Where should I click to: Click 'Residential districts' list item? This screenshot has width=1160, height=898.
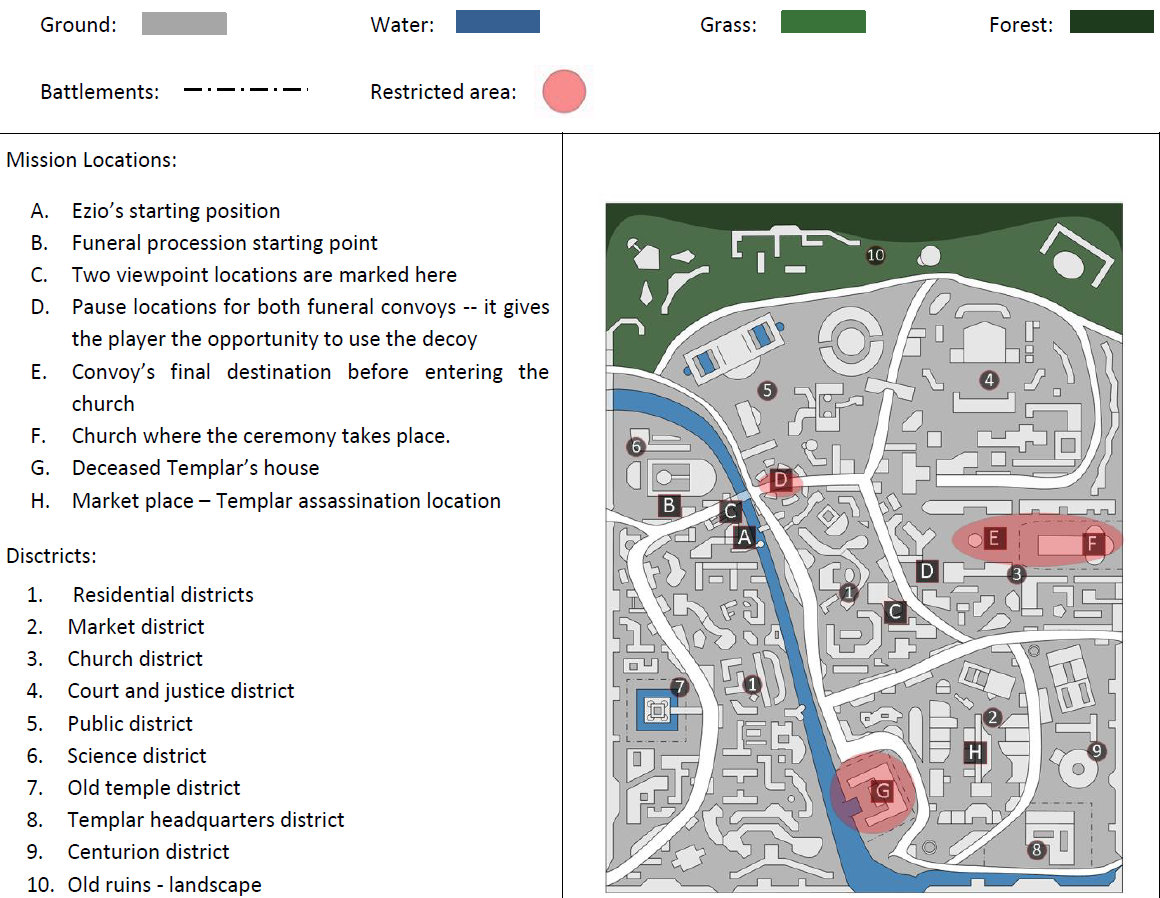163,595
